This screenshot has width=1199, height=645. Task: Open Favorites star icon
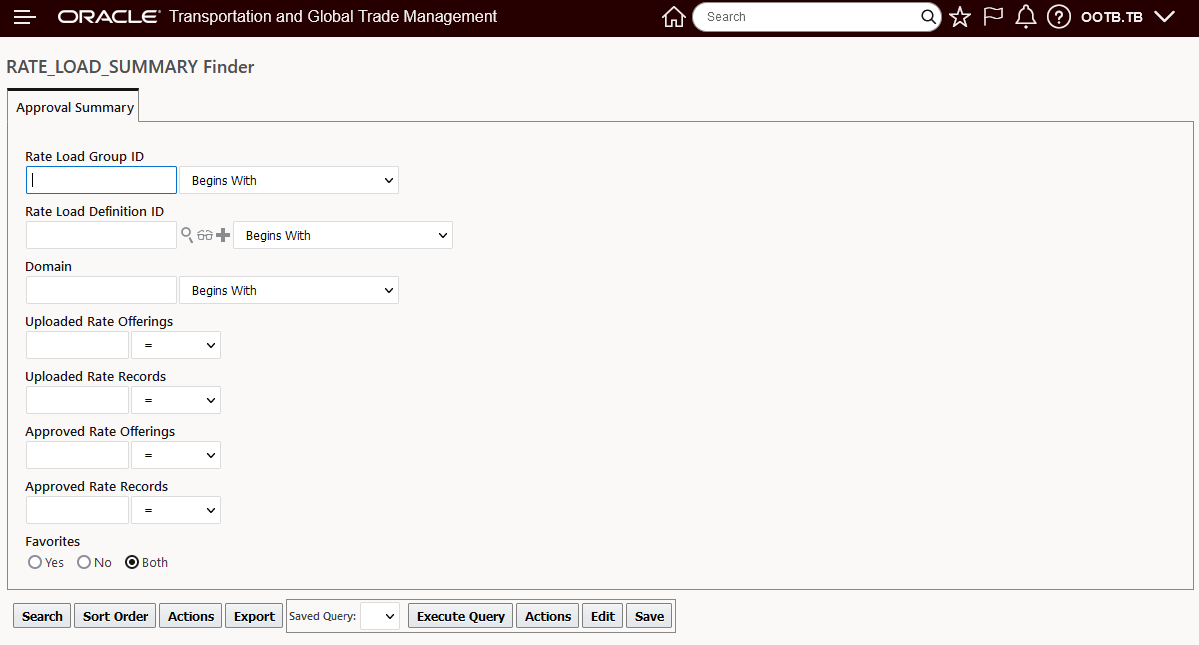pos(960,17)
